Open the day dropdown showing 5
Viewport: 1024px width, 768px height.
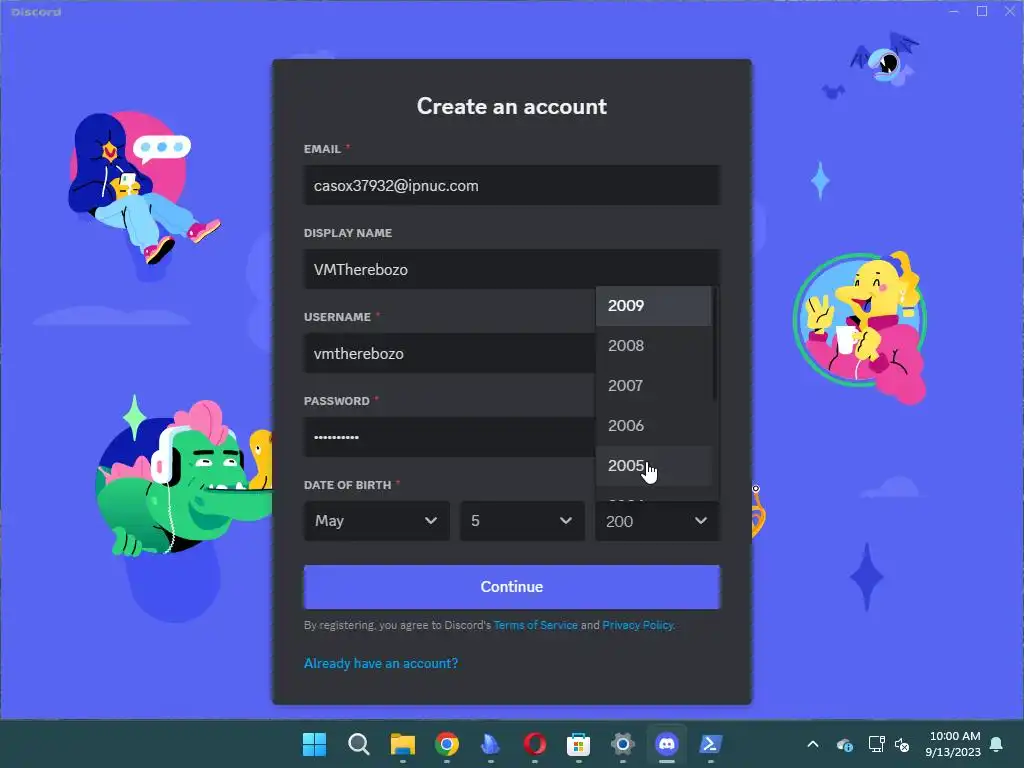(522, 520)
